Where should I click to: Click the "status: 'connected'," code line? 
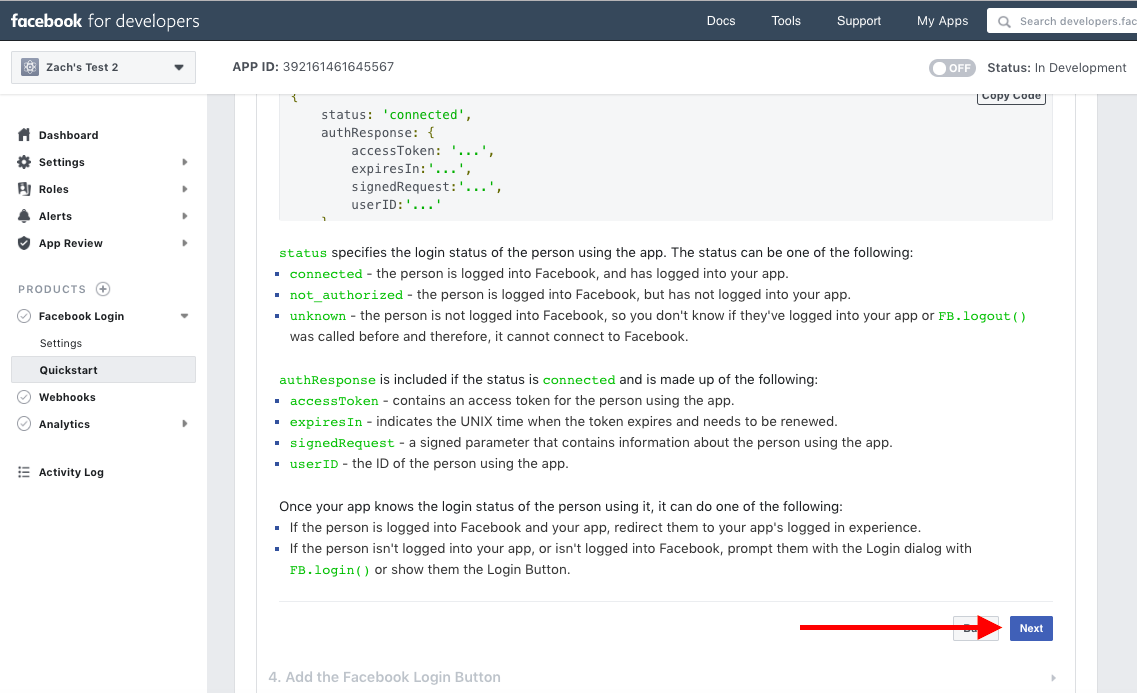(x=397, y=115)
